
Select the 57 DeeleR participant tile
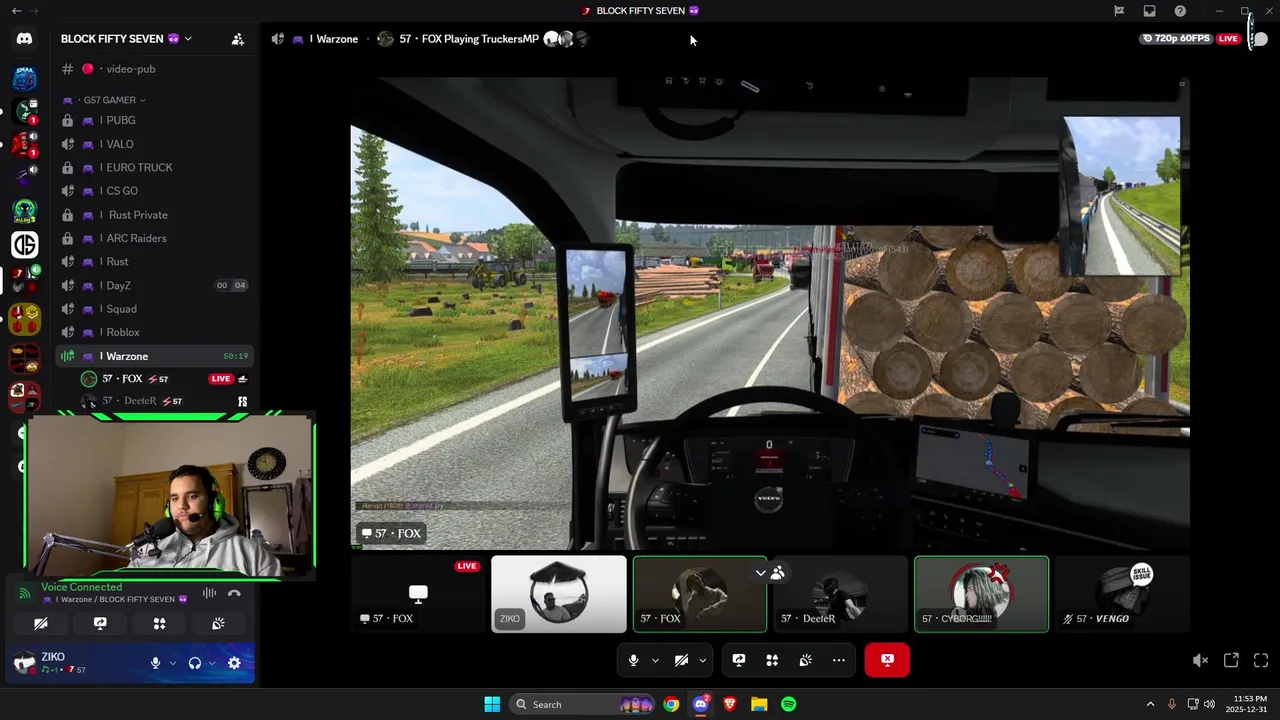[x=840, y=594]
